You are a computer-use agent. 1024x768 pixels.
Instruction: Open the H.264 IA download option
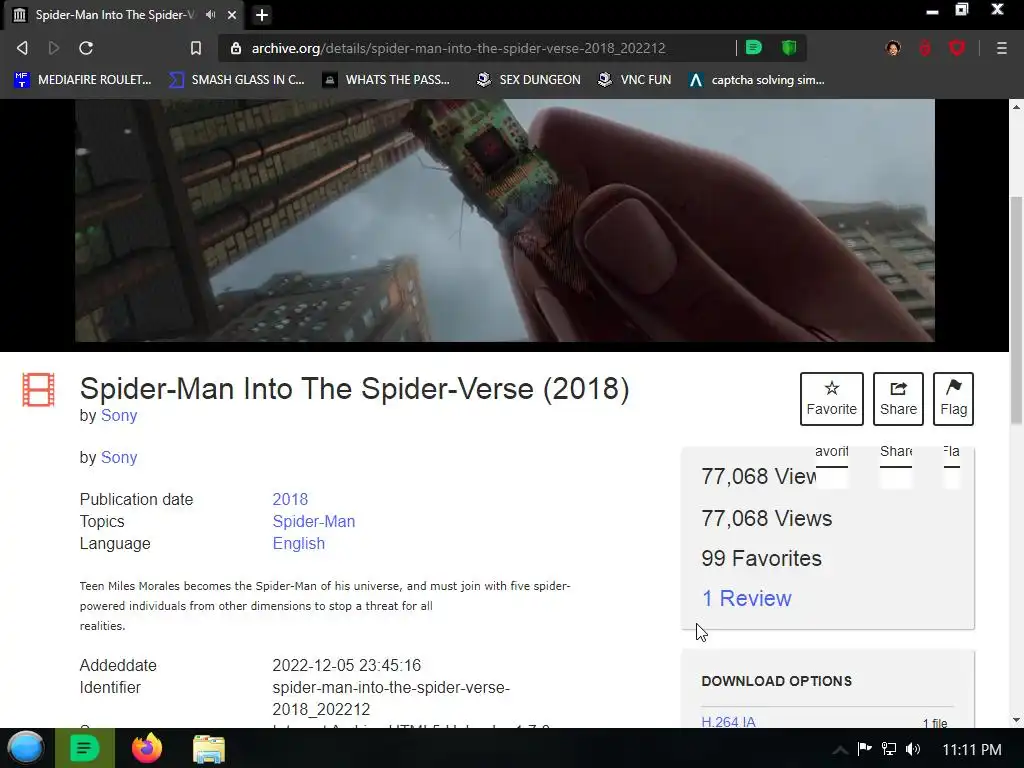(728, 722)
